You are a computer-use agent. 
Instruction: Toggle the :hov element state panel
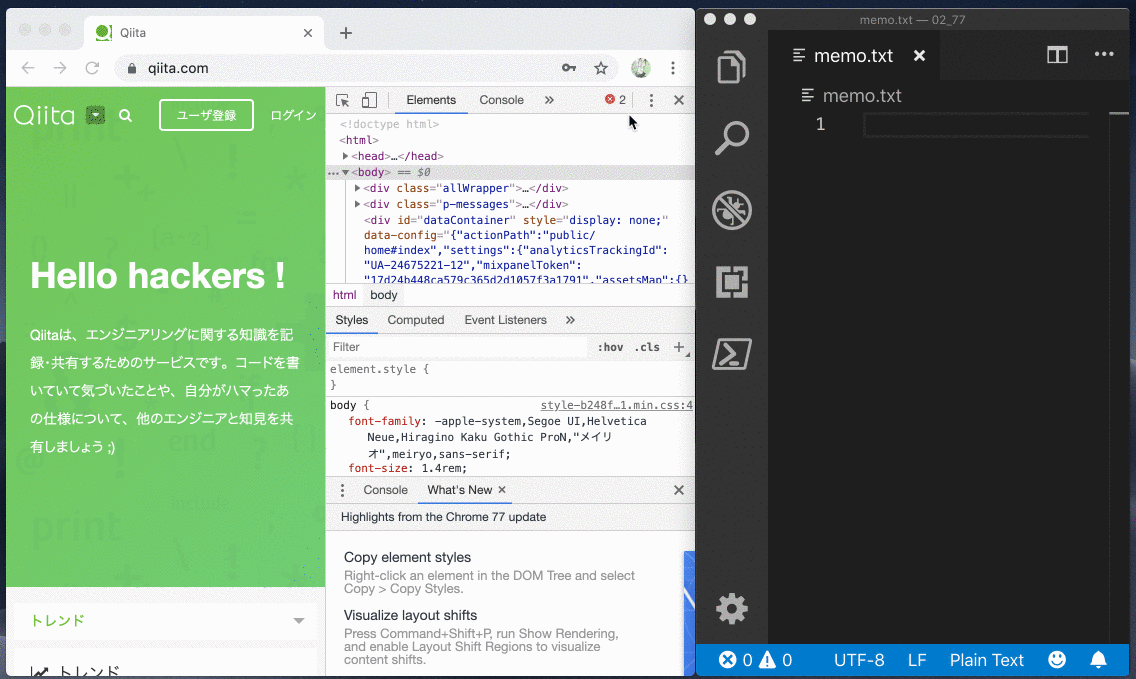click(x=610, y=347)
